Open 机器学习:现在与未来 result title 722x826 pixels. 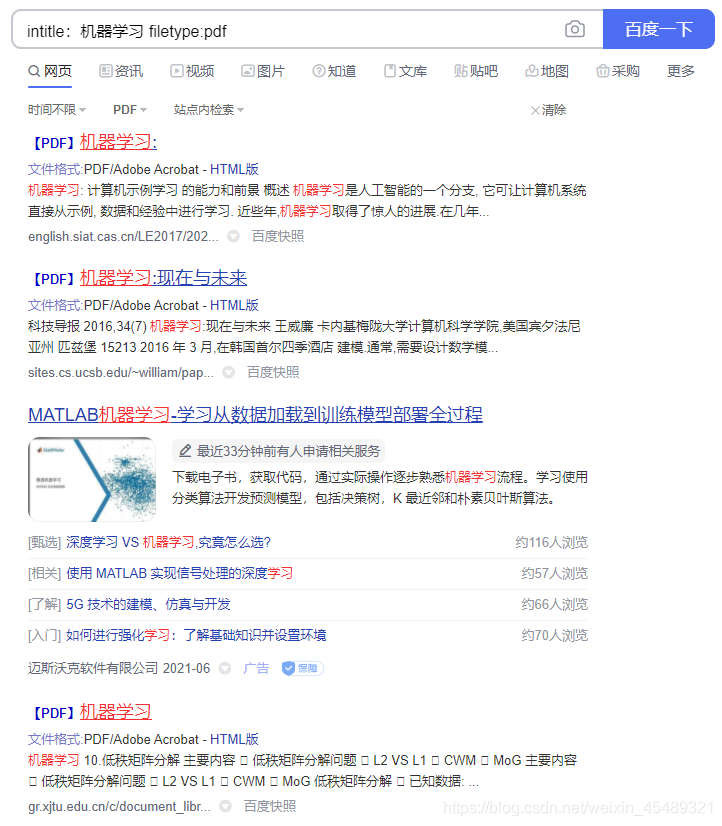pos(163,278)
